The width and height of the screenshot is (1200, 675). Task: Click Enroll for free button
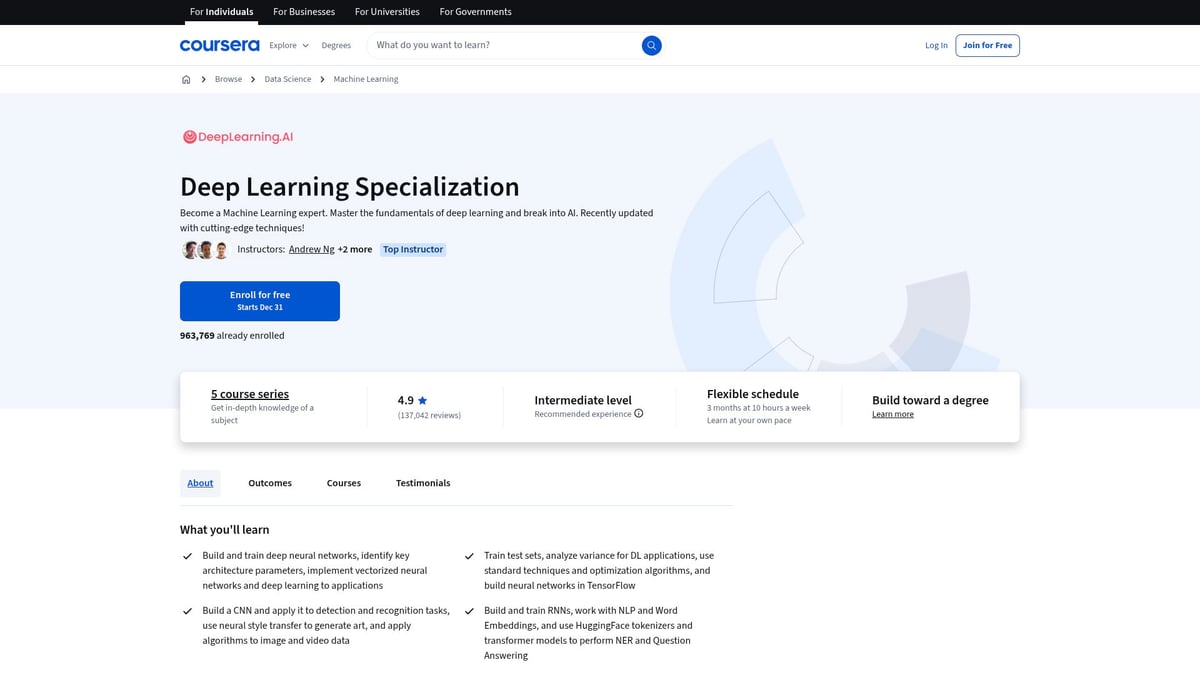coord(260,301)
